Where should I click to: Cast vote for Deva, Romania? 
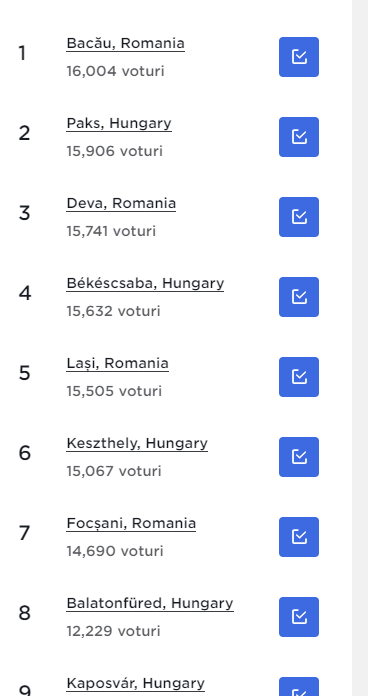pyautogui.click(x=299, y=217)
